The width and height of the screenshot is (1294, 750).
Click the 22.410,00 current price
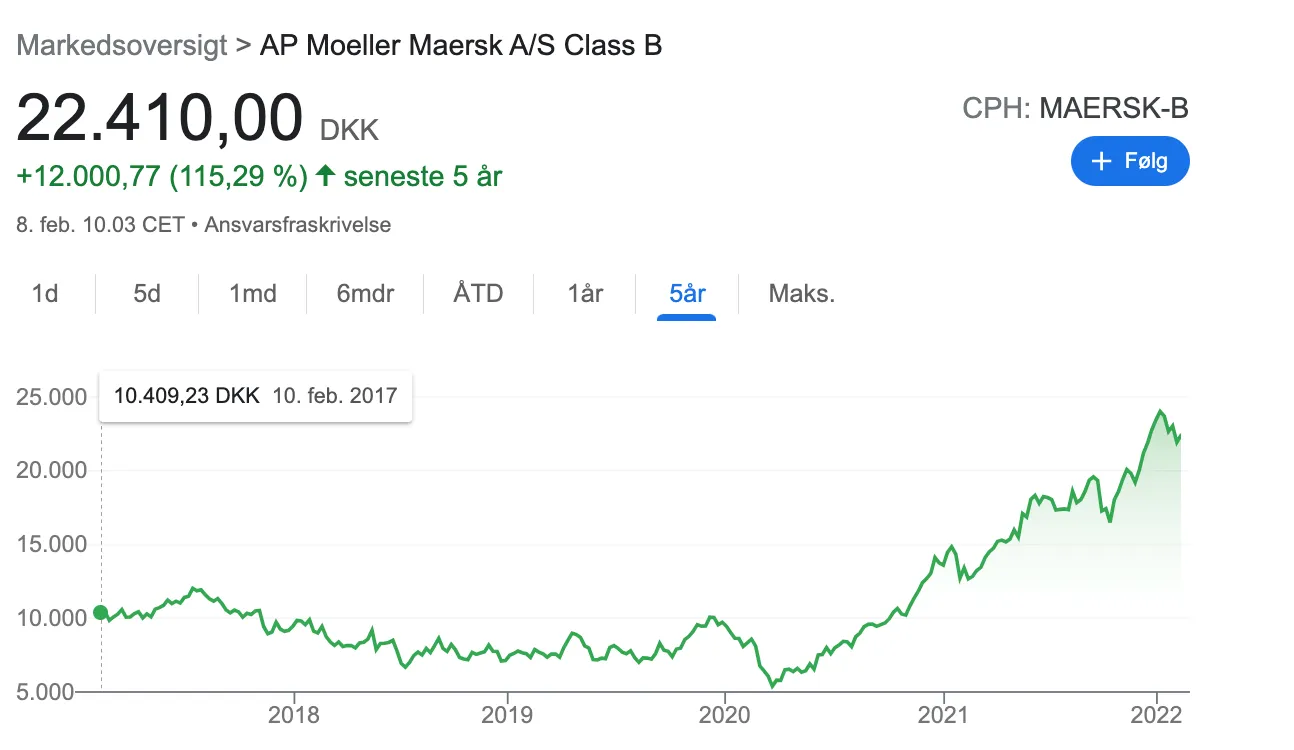(159, 119)
